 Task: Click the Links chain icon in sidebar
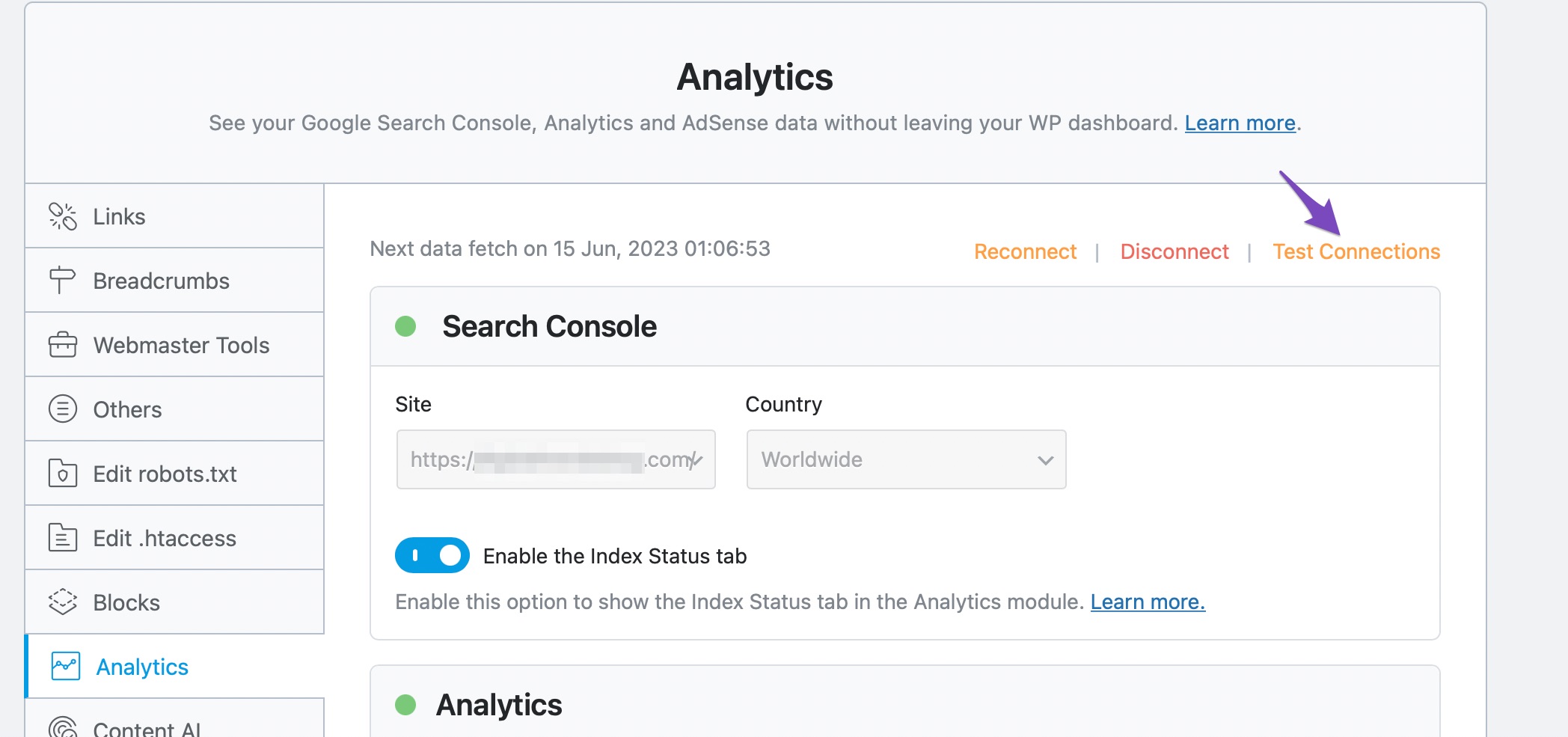pyautogui.click(x=63, y=216)
